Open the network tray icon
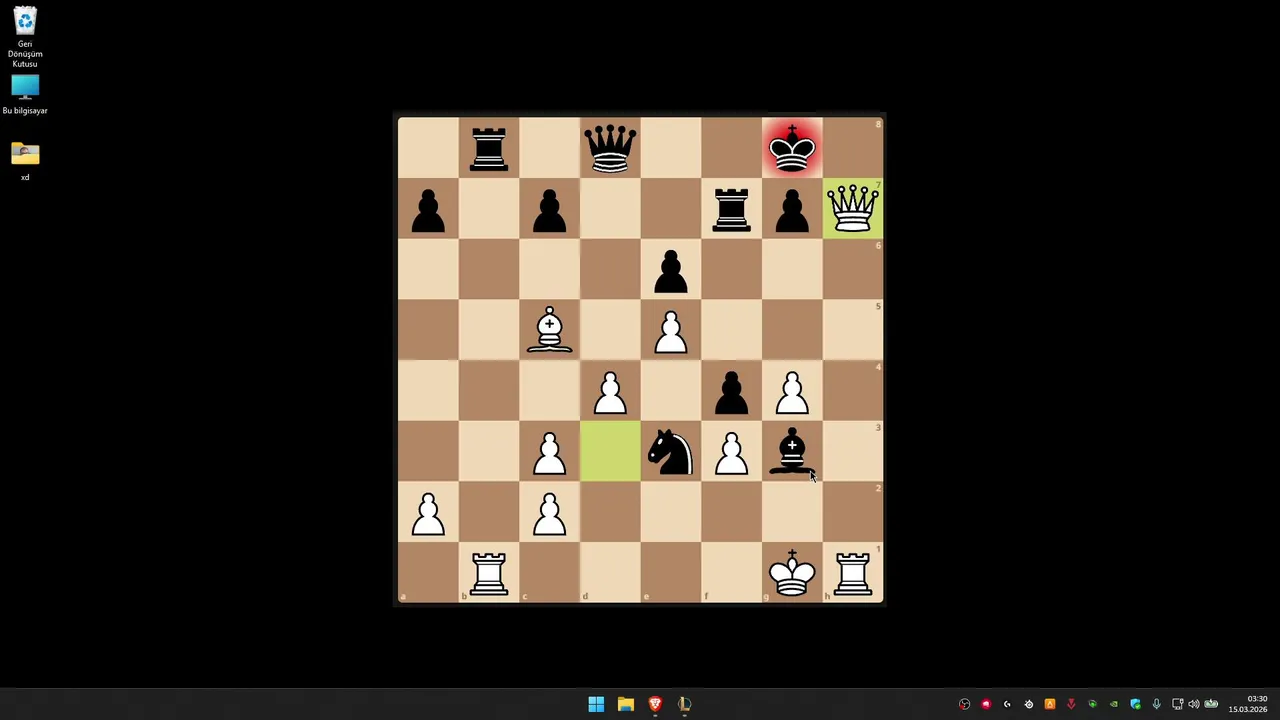This screenshot has height=720, width=1280. pyautogui.click(x=1178, y=704)
